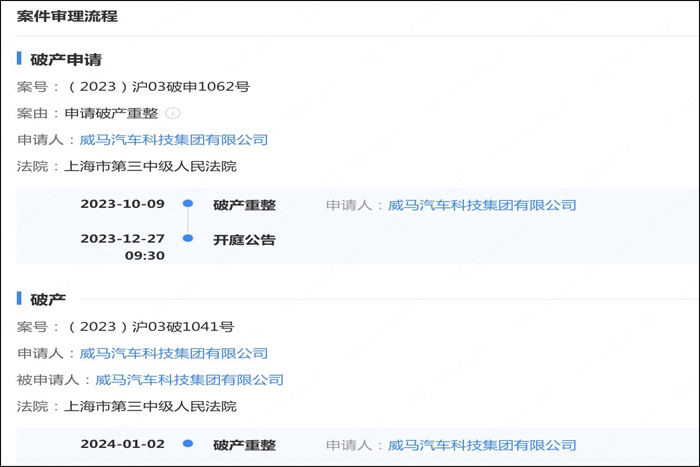Click 破产重整 event in 2024-01-02 row

[244, 445]
